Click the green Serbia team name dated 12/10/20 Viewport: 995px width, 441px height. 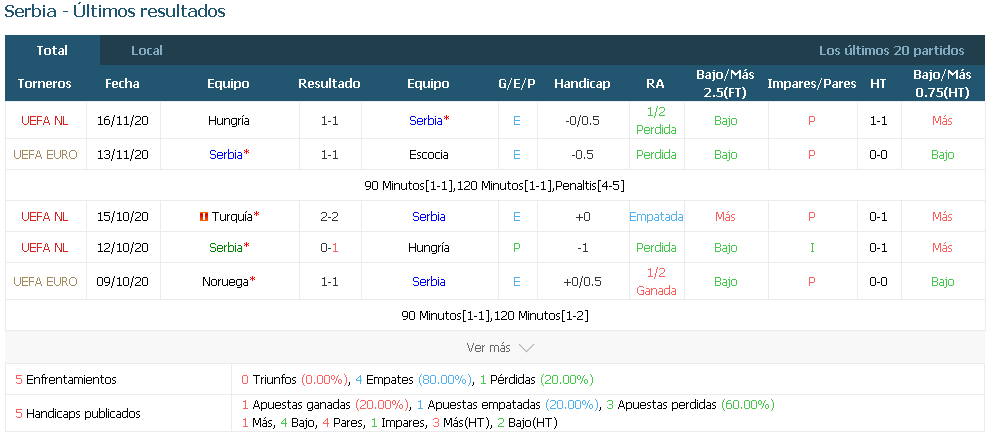[226, 248]
